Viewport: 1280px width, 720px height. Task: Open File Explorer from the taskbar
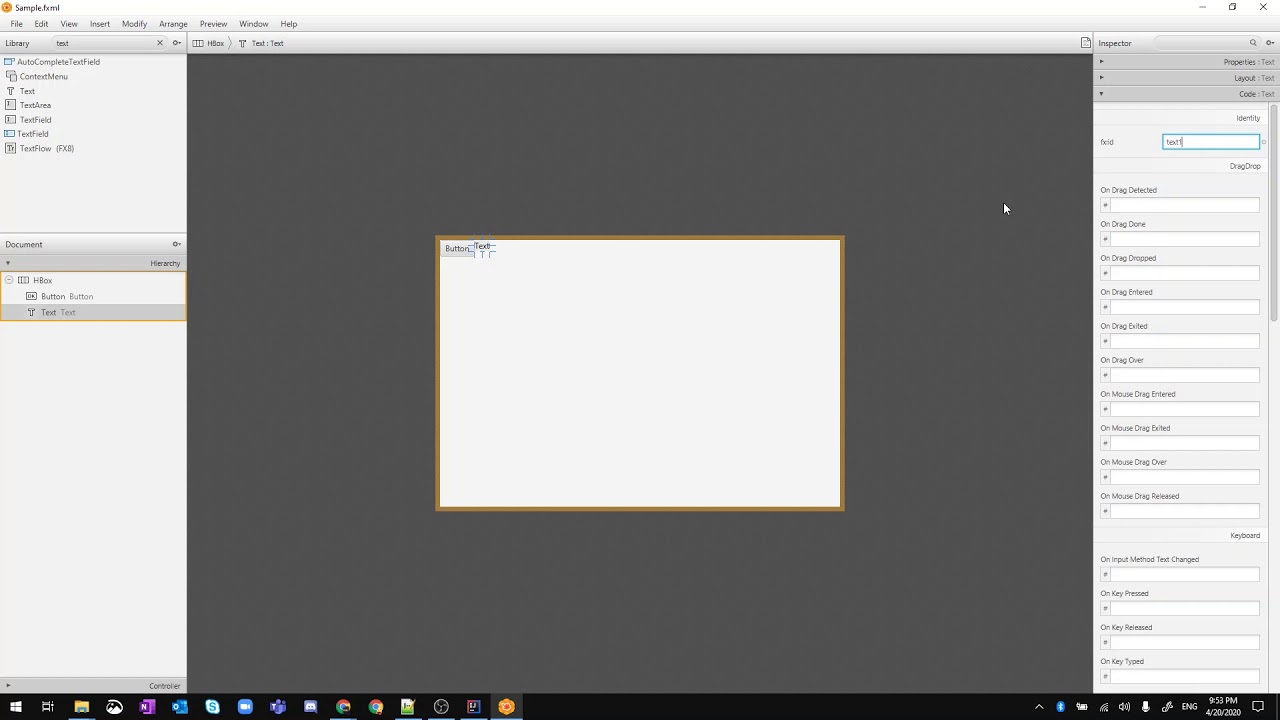(81, 707)
